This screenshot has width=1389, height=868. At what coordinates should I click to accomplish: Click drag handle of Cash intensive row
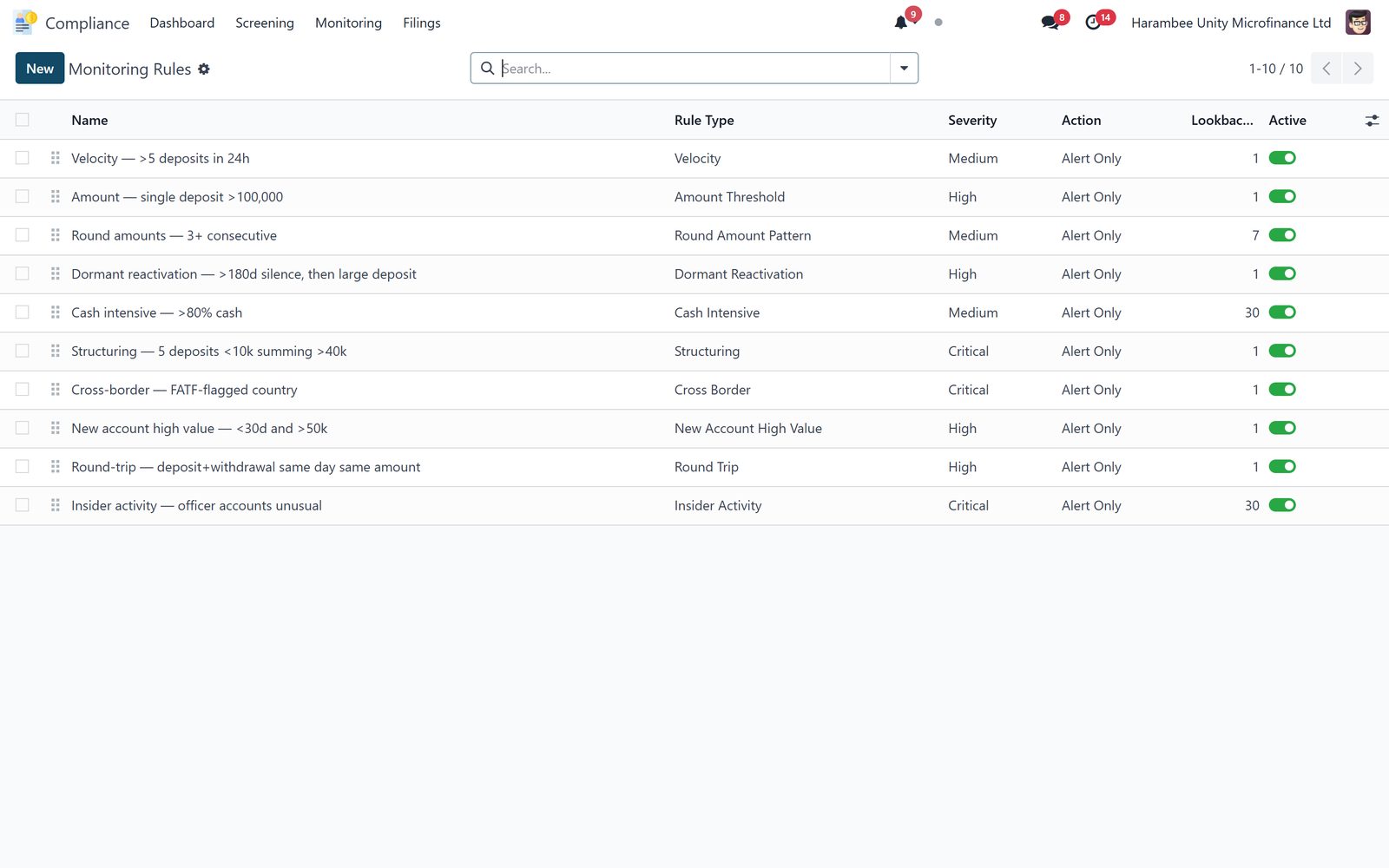tap(56, 312)
